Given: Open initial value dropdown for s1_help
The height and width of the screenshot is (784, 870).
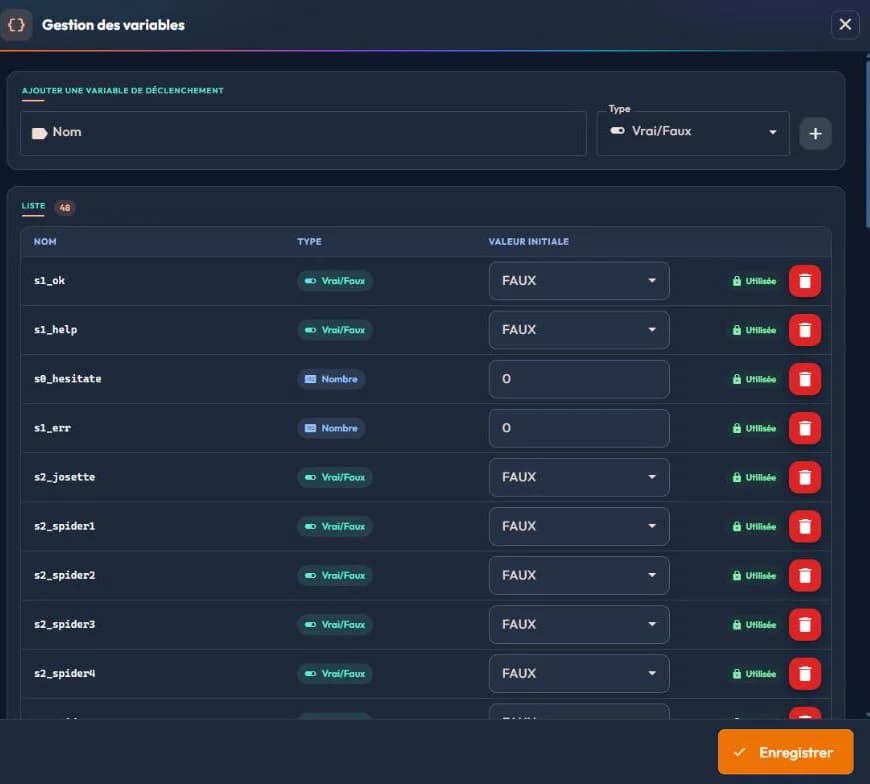Looking at the screenshot, I should coord(579,330).
